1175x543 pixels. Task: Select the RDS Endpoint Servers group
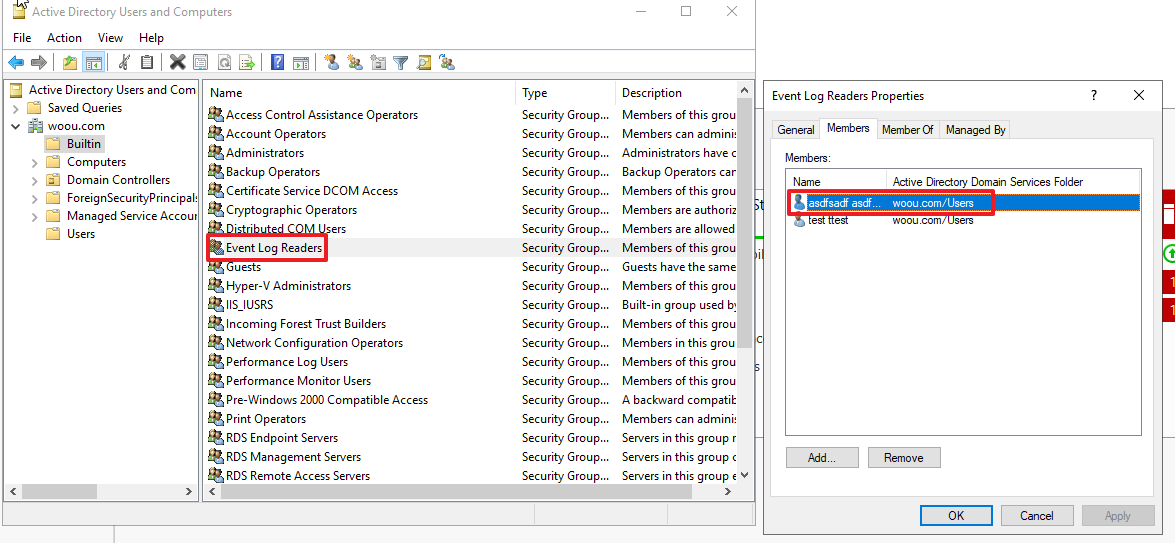pyautogui.click(x=282, y=437)
